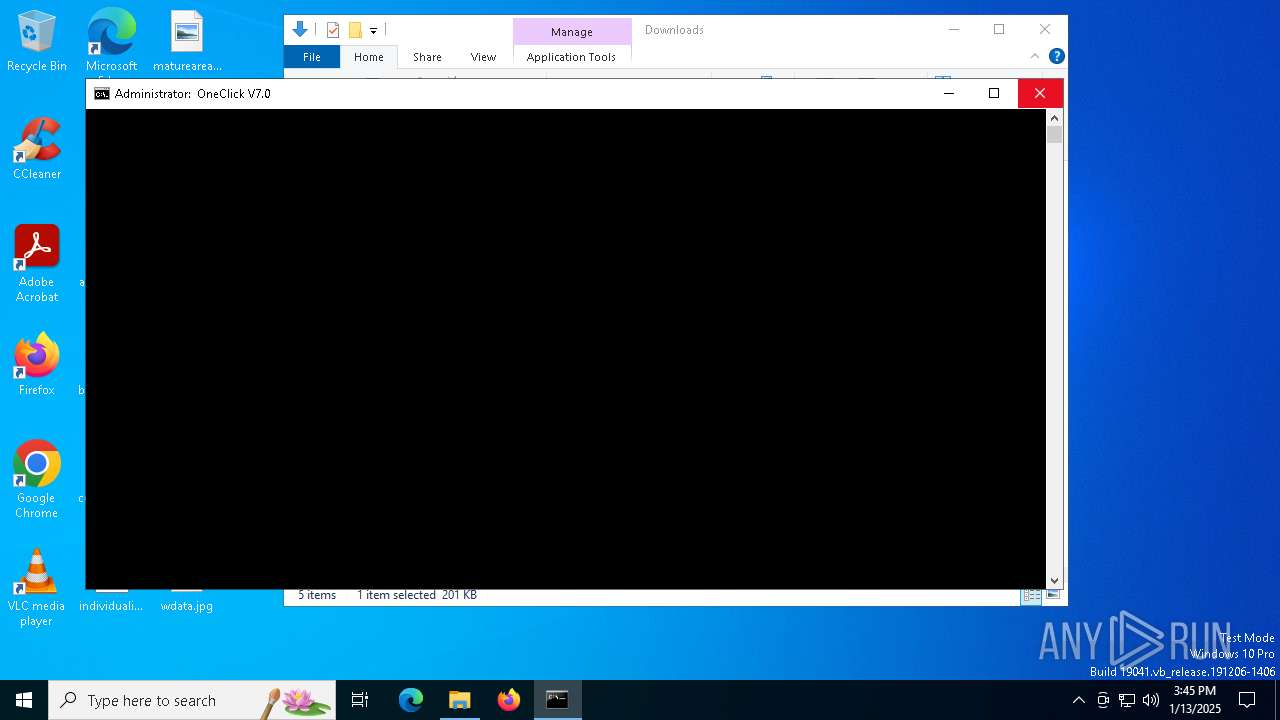Maximize the Downloads Explorer window
This screenshot has width=1280, height=720.
[999, 30]
